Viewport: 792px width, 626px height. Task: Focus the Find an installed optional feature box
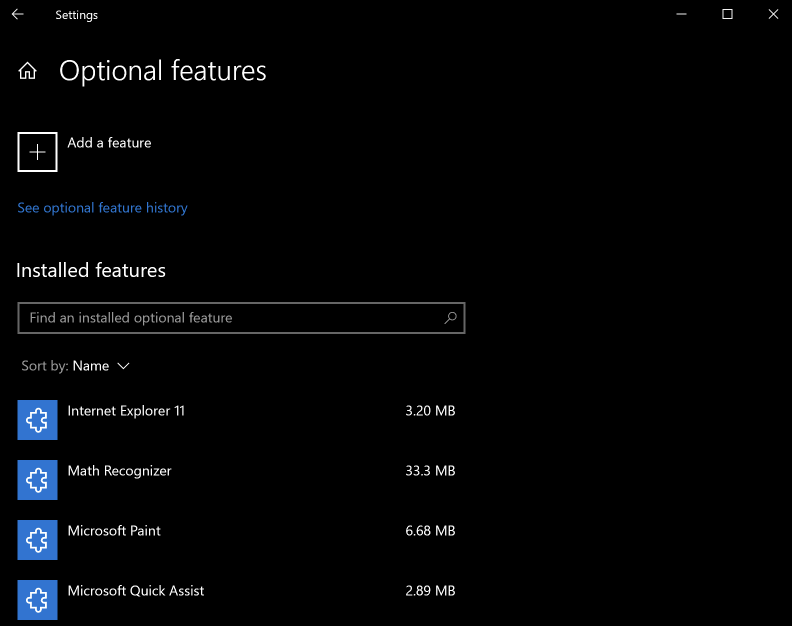[241, 318]
